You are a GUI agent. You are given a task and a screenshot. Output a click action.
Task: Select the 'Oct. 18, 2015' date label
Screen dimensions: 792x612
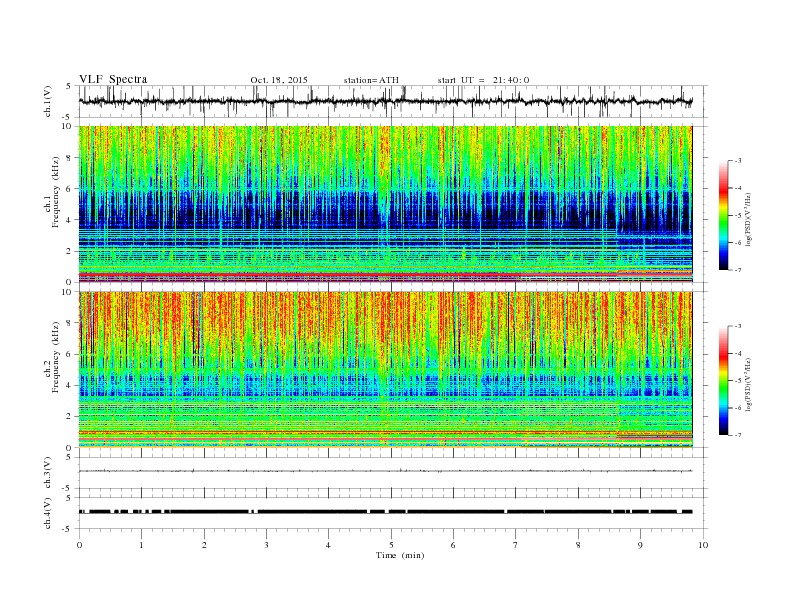(279, 80)
